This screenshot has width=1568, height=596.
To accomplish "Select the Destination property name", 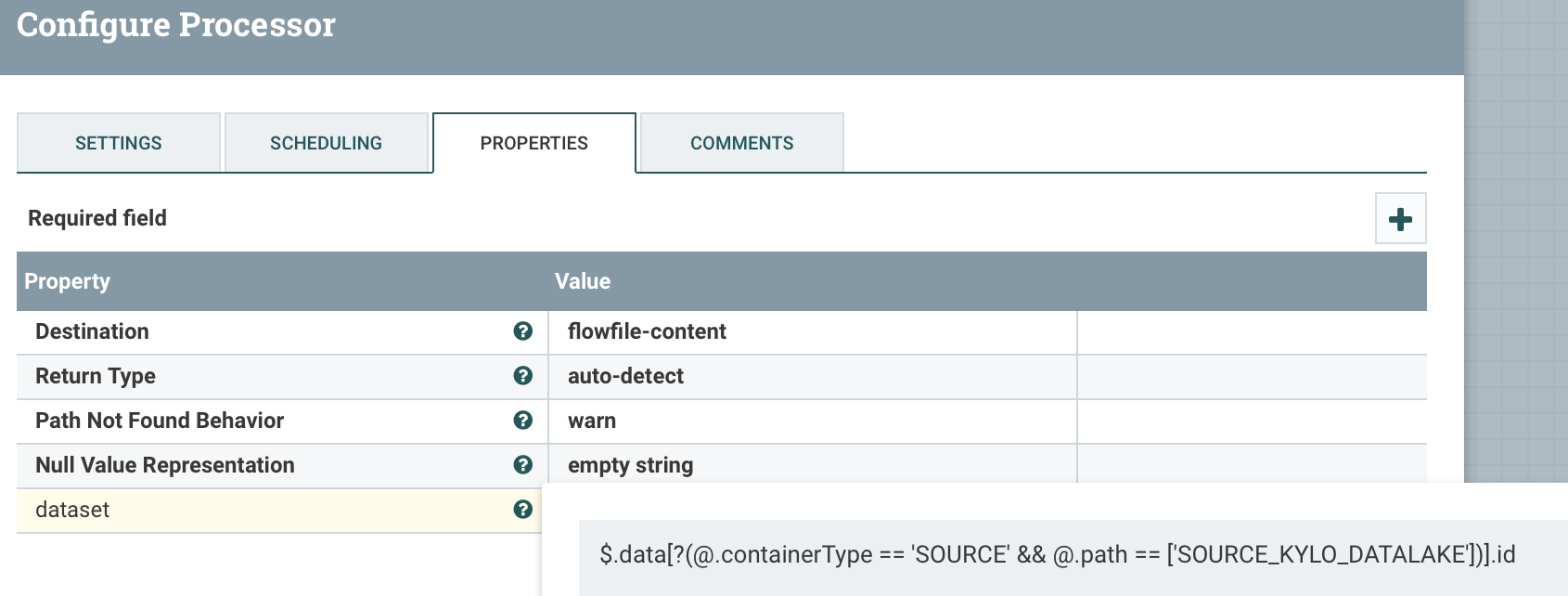I will click(x=92, y=331).
